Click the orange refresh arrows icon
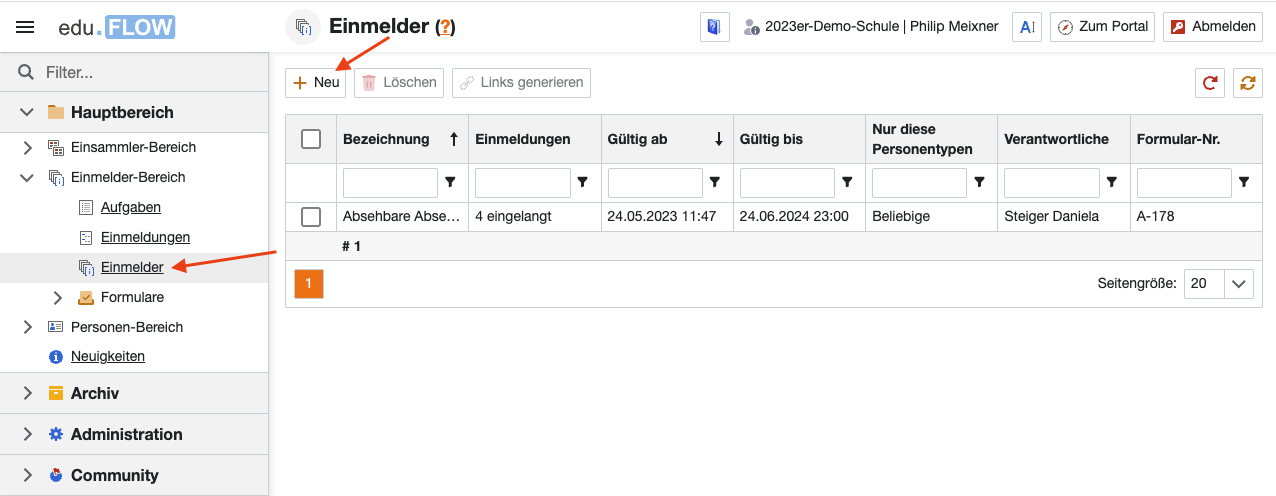Screen dimensions: 1276x496 click(1247, 83)
